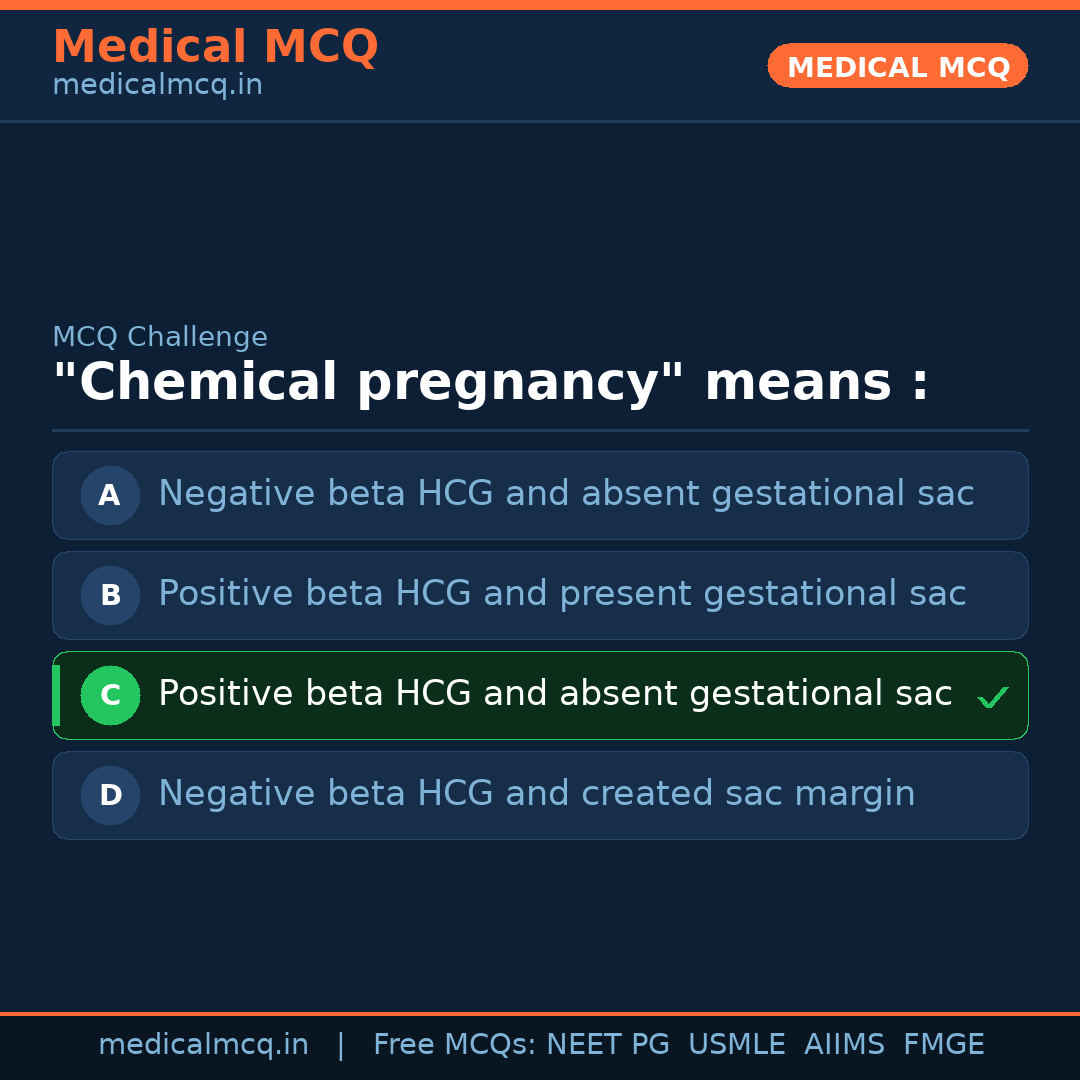Click the "Chemical pregnancy" question heading
This screenshot has height=1080, width=1080.
click(490, 383)
